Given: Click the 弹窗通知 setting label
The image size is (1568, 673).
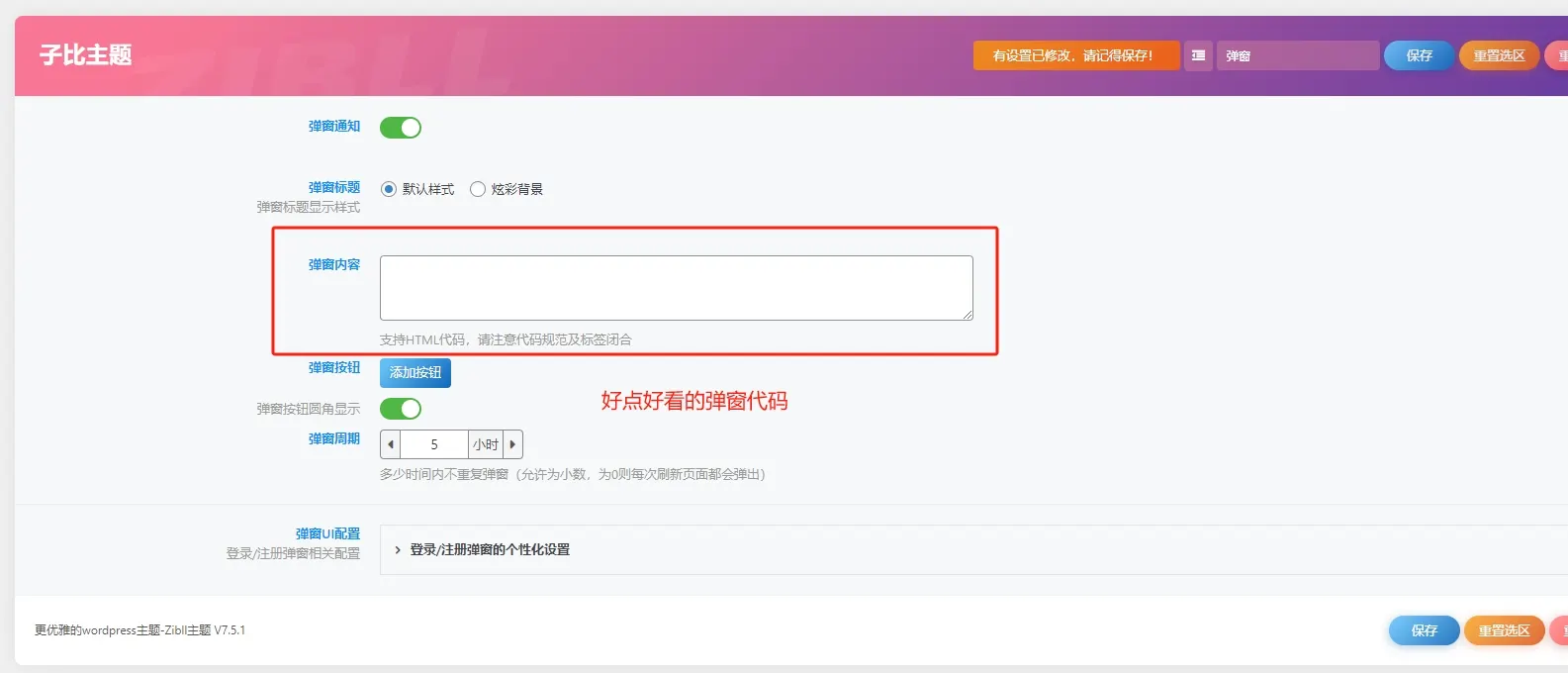Looking at the screenshot, I should [x=334, y=126].
